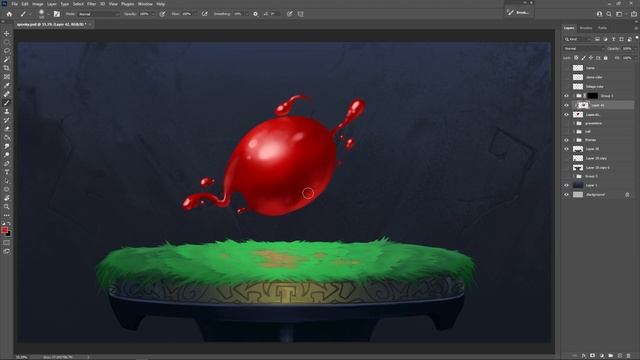The width and height of the screenshot is (640, 360).
Task: Open the Window menu
Action: click(145, 4)
